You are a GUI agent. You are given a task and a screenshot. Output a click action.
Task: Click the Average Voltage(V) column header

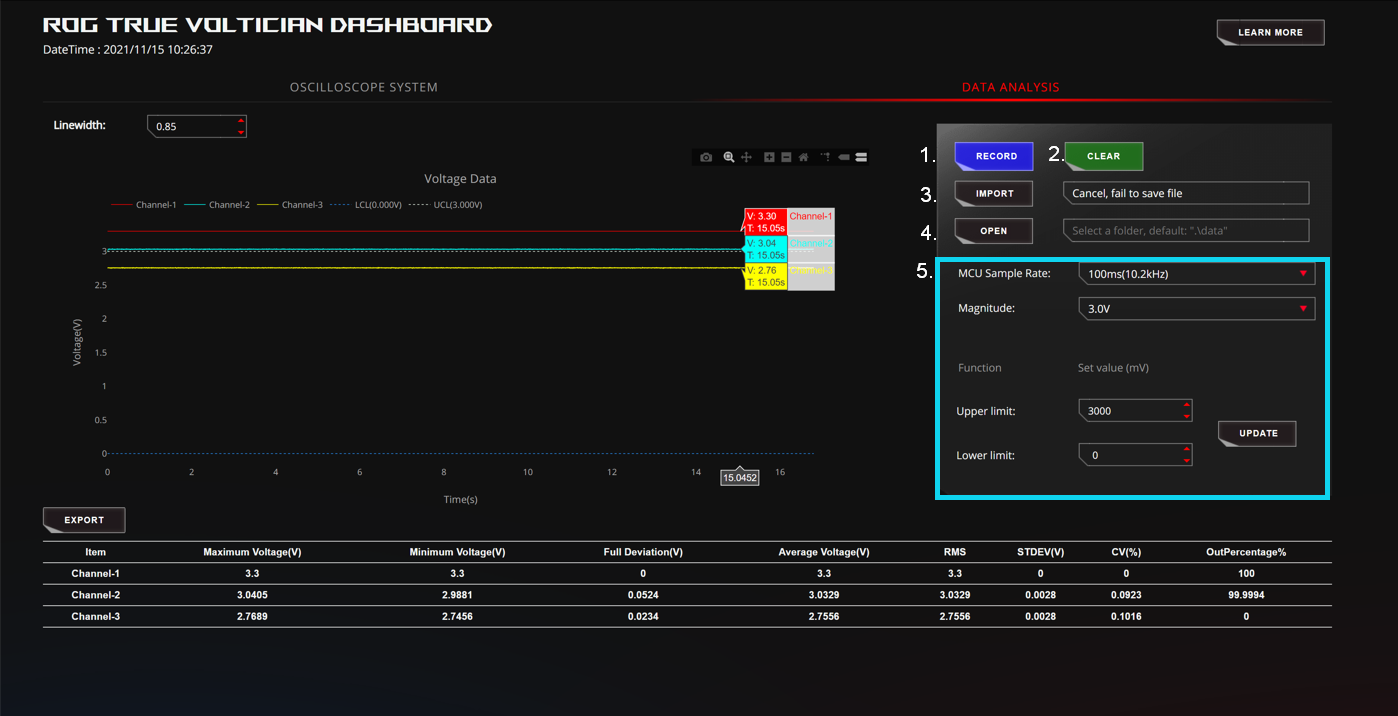pos(824,552)
